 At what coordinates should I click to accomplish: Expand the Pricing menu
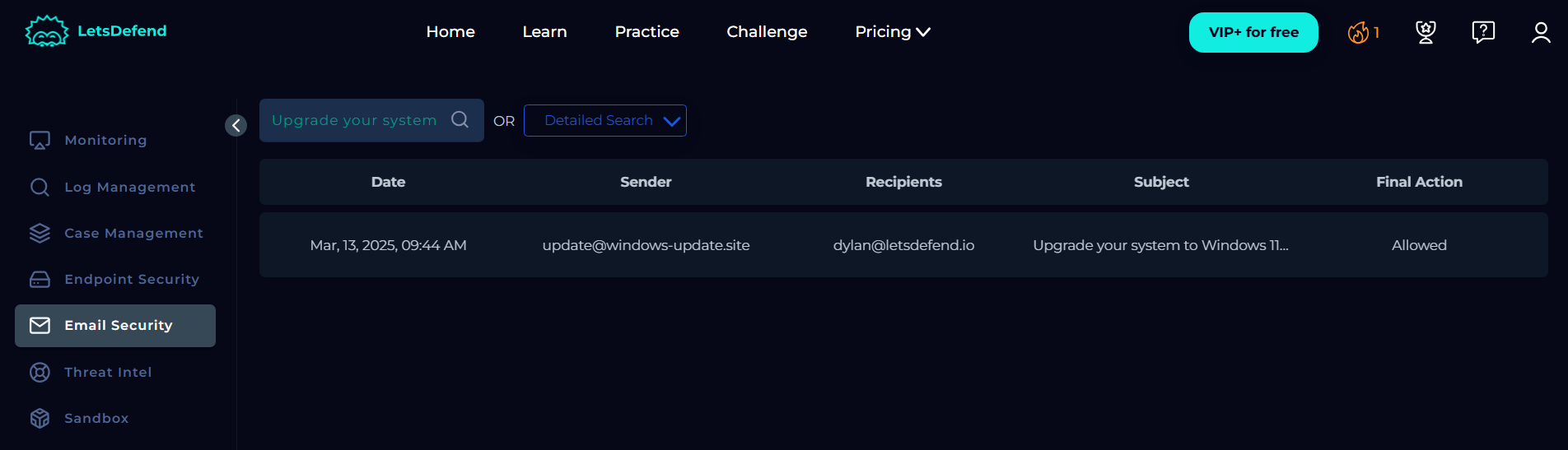coord(893,31)
